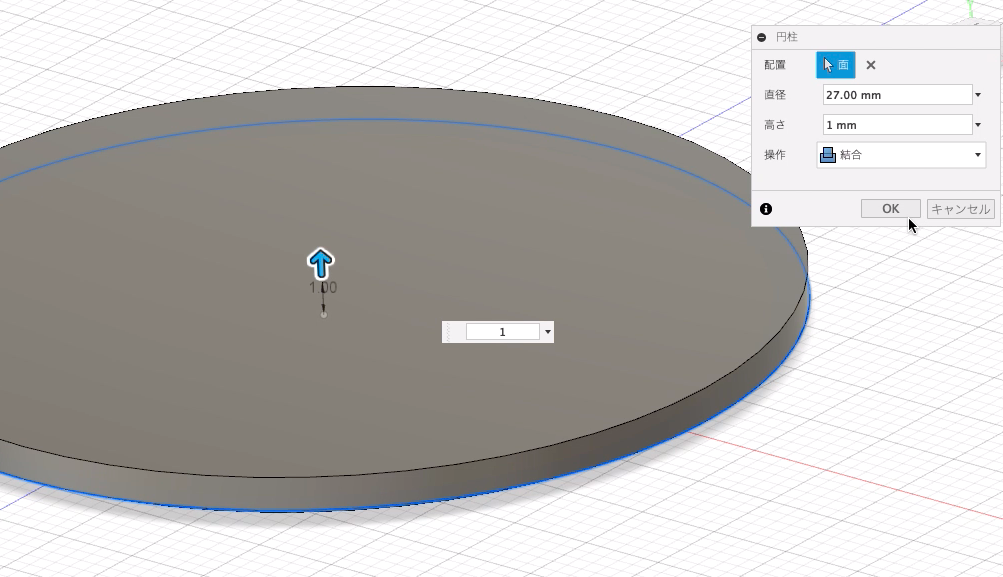Open the floating value field dropdown arrow
This screenshot has height=577, width=1003.
548,332
